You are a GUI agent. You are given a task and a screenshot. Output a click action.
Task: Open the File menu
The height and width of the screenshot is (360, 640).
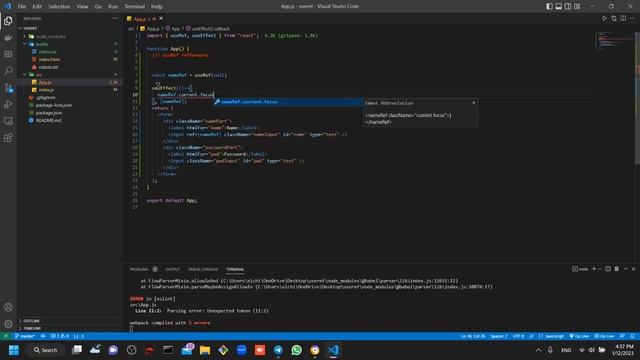pos(22,6)
